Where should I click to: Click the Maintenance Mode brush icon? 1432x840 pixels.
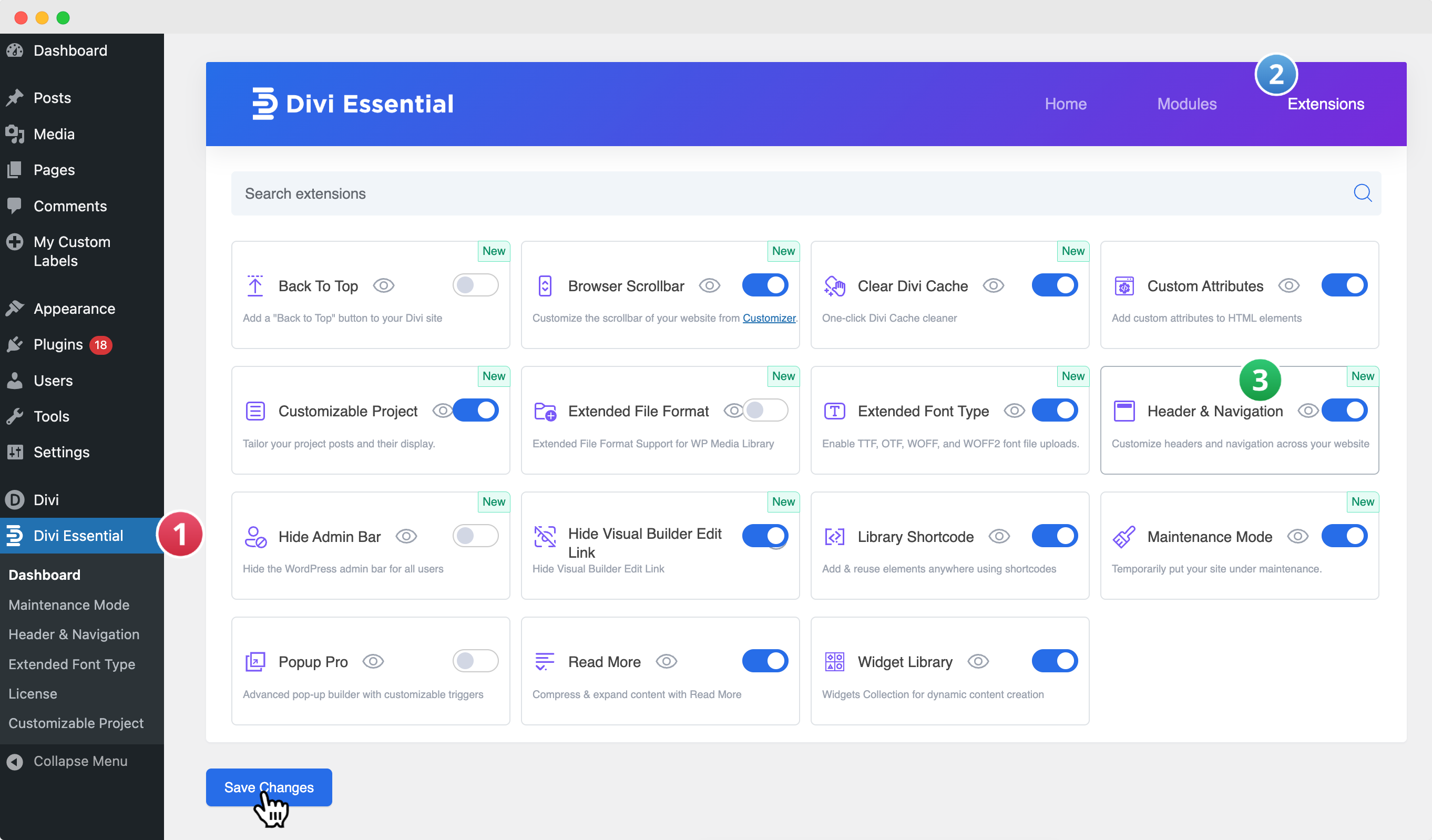(x=1123, y=537)
